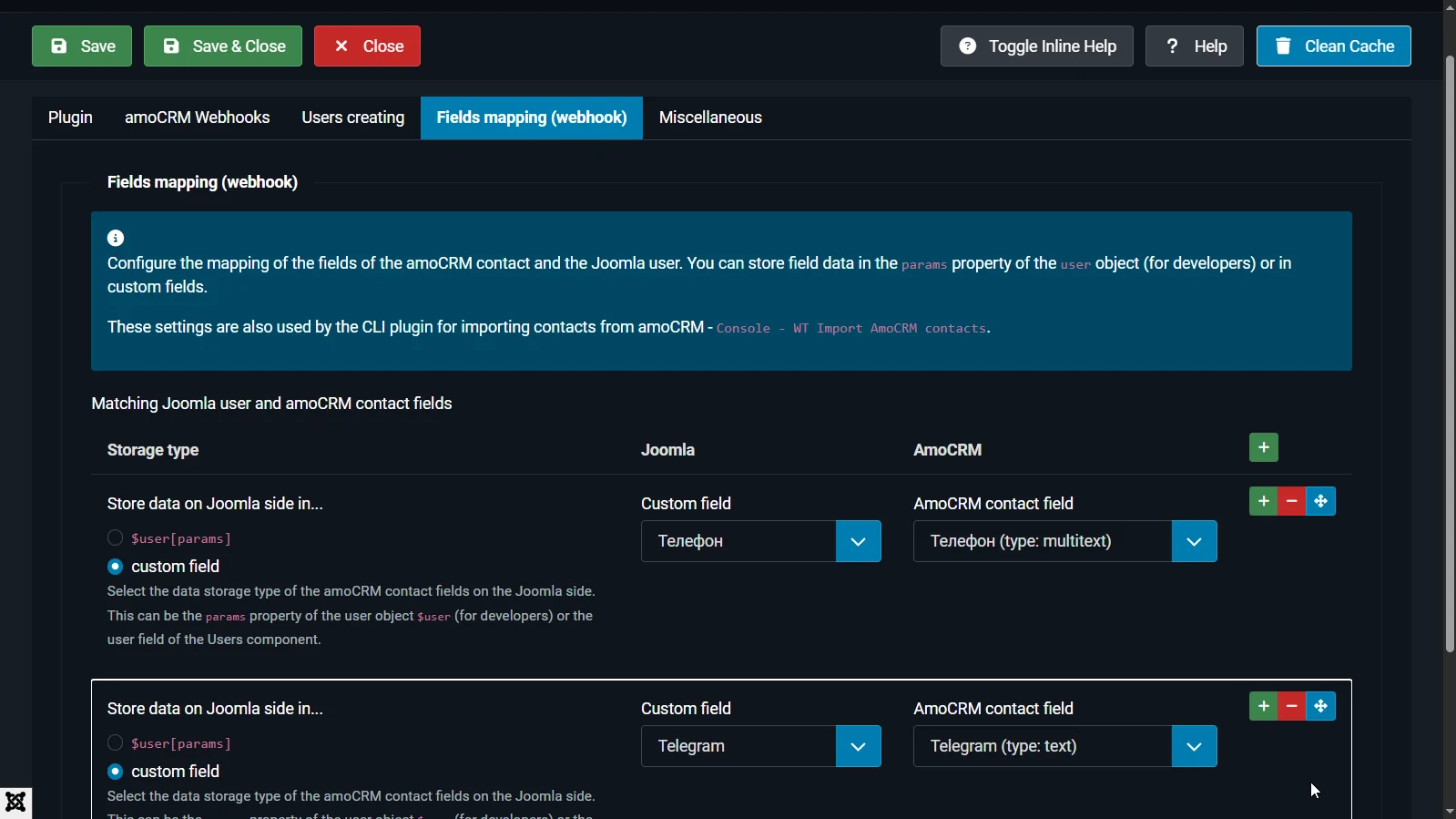
Task: Remove the Телефон mapping row with minus icon
Action: (x=1292, y=501)
